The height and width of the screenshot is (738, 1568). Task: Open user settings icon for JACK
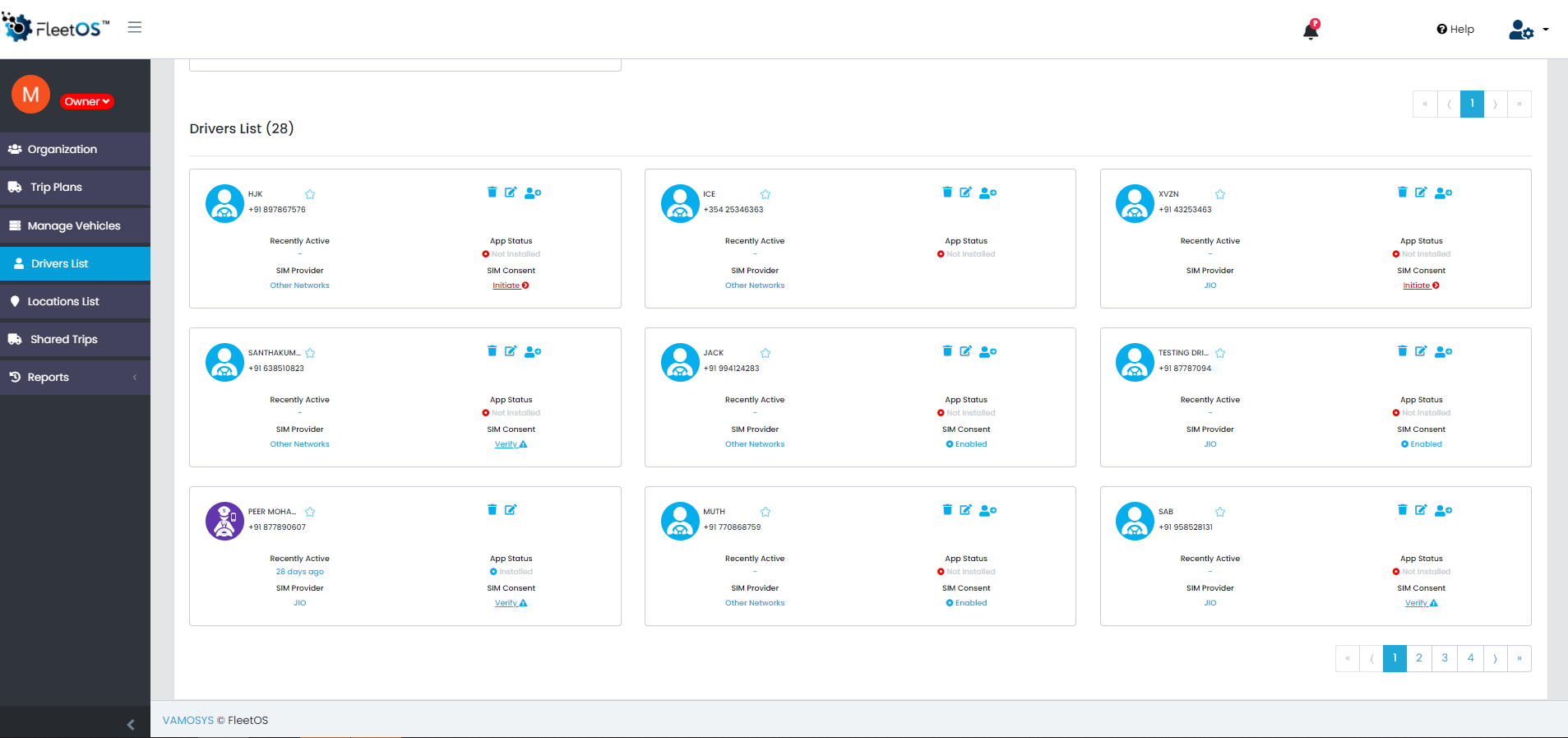tap(988, 351)
